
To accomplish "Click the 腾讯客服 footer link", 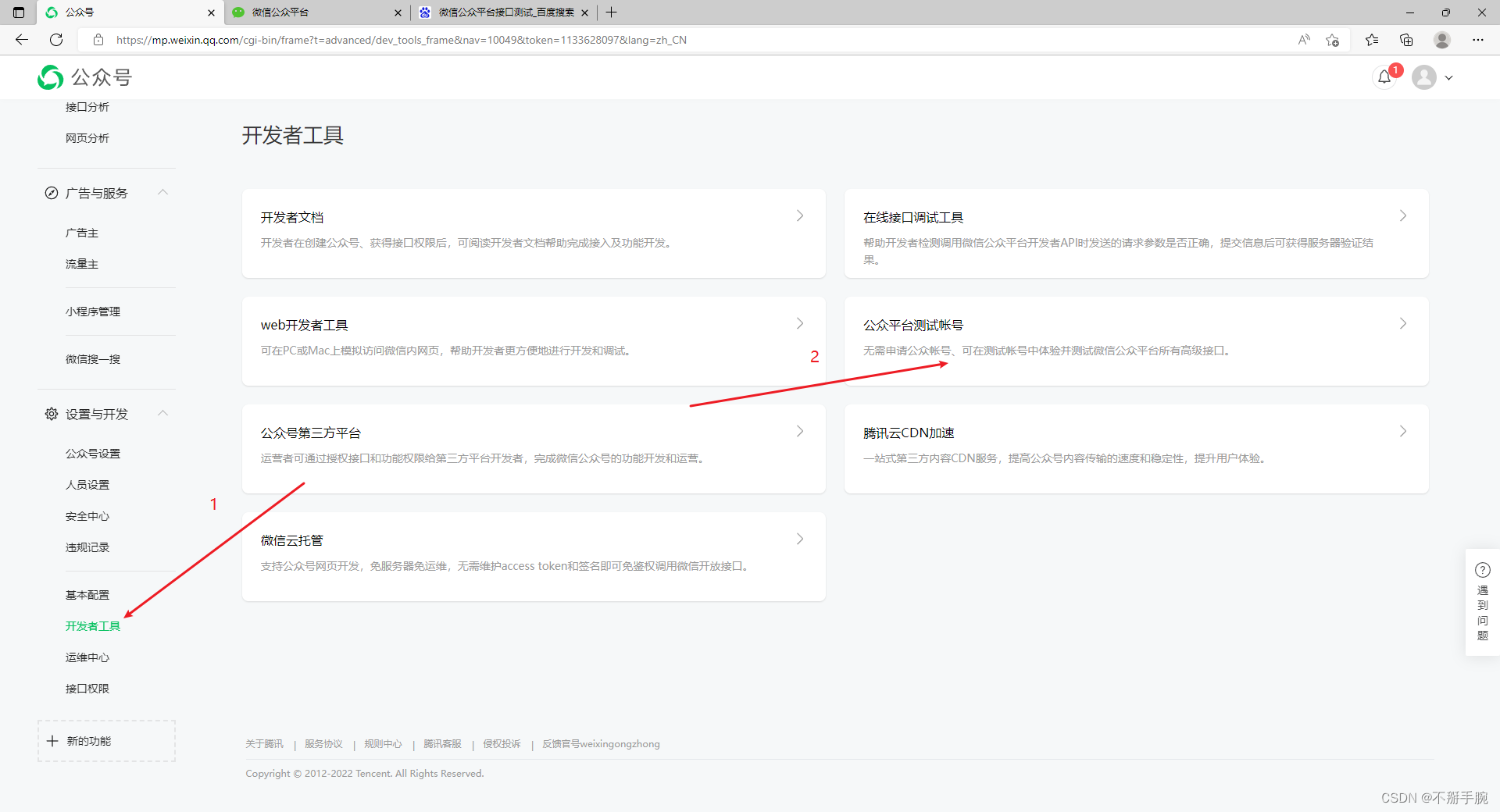I will tap(442, 744).
